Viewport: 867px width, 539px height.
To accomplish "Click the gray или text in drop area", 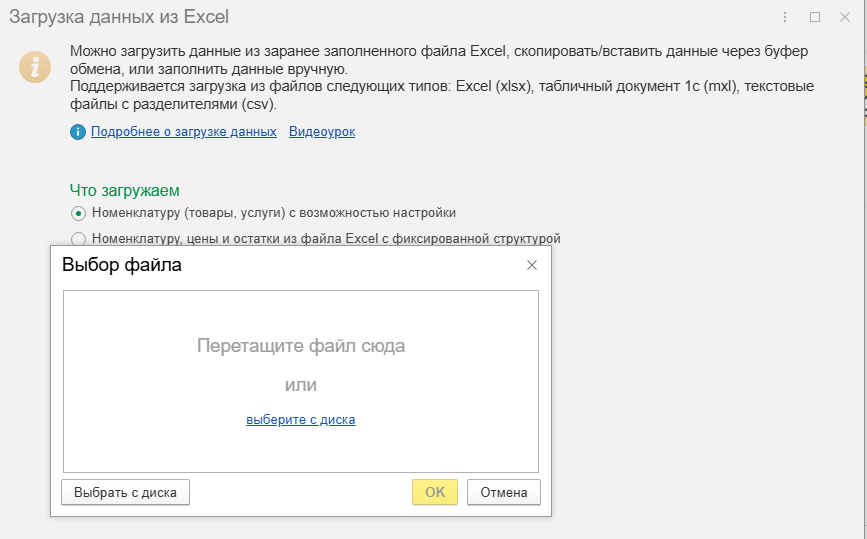I will [300, 385].
